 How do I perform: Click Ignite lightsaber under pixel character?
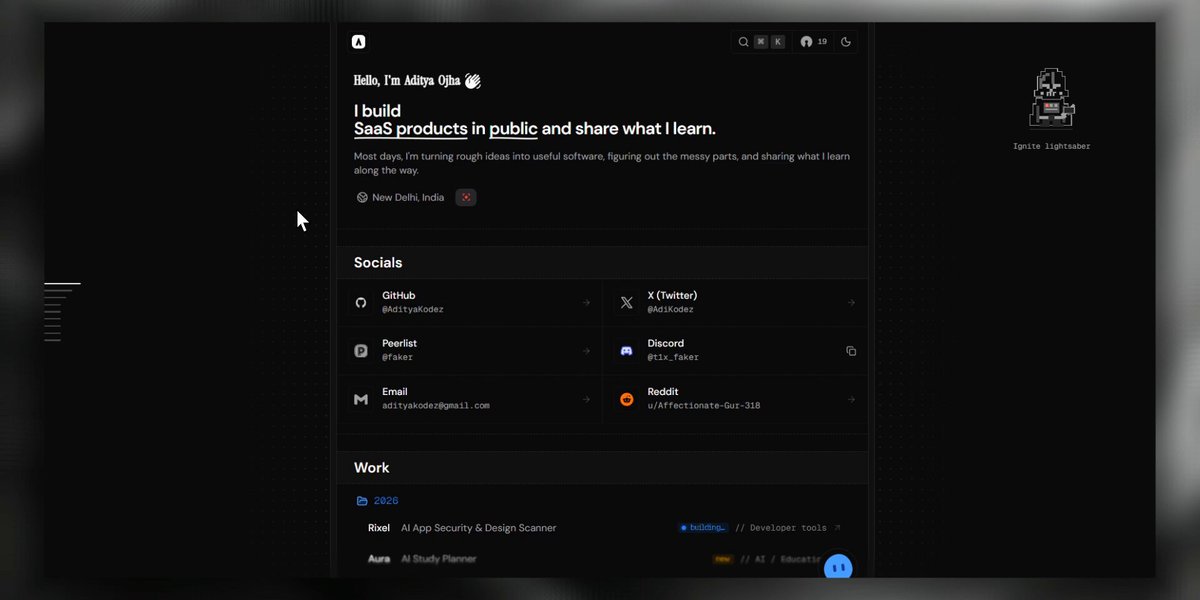coord(1051,146)
